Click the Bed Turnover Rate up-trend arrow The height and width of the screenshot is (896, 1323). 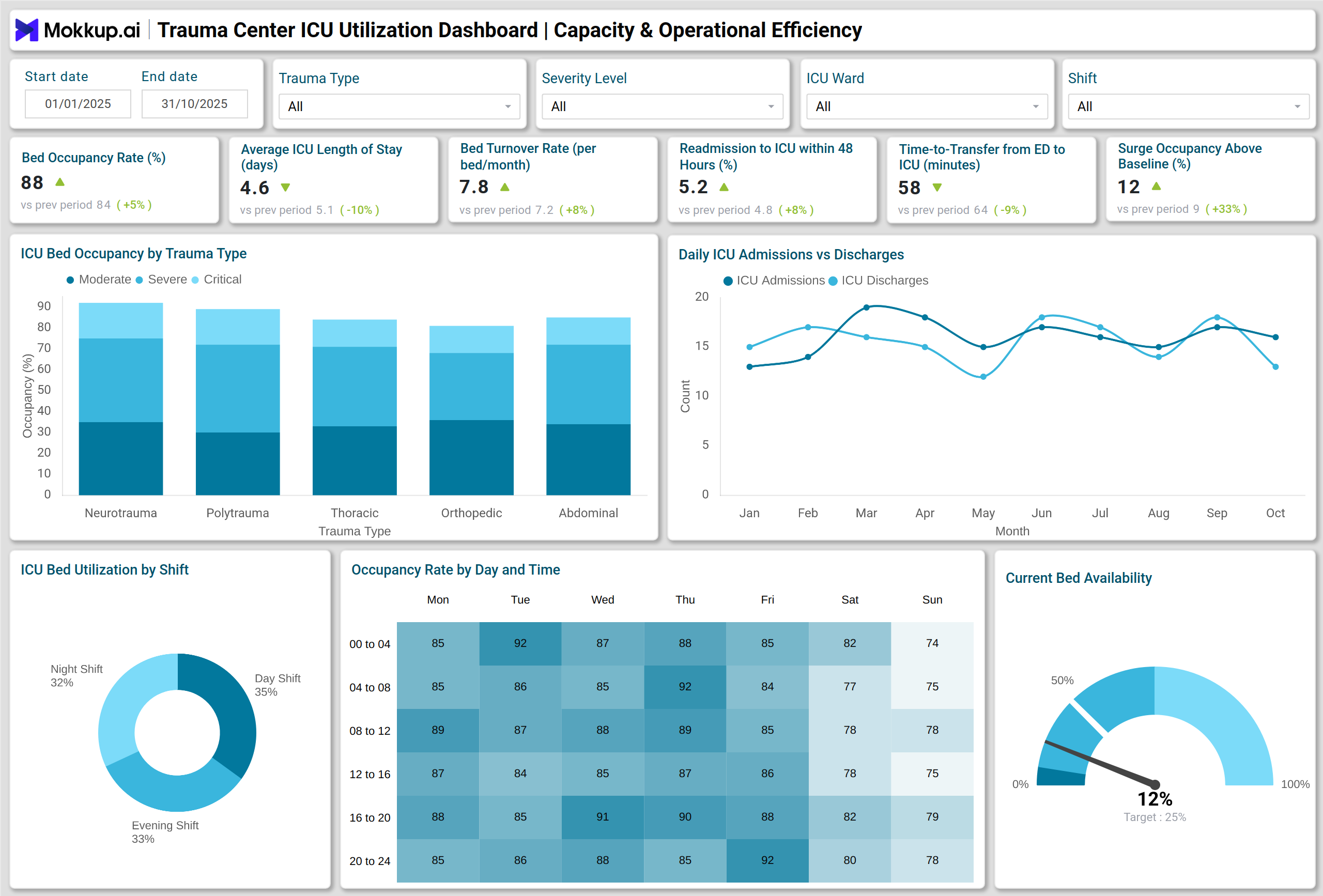(505, 187)
